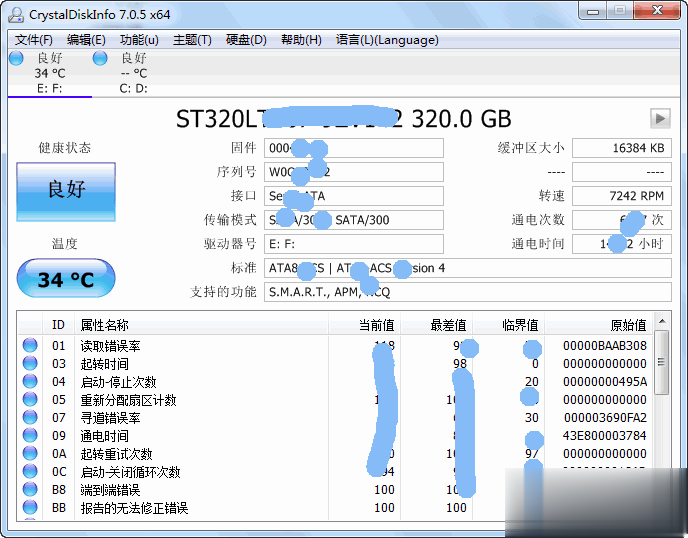The height and width of the screenshot is (538, 688).
Task: Select the 报告的无法修正错误 attribute name
Action: pyautogui.click(x=134, y=508)
